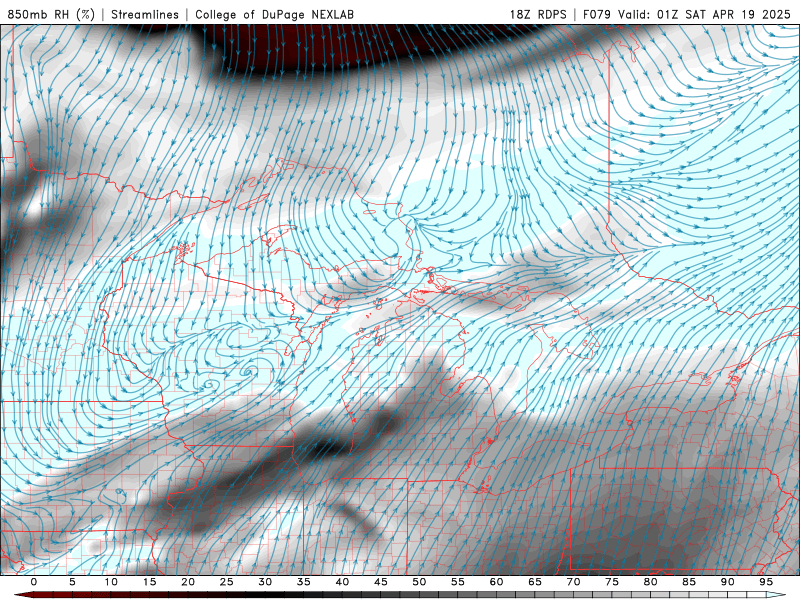
Task: Choose the colorbar value "45"
Action: coord(381,582)
